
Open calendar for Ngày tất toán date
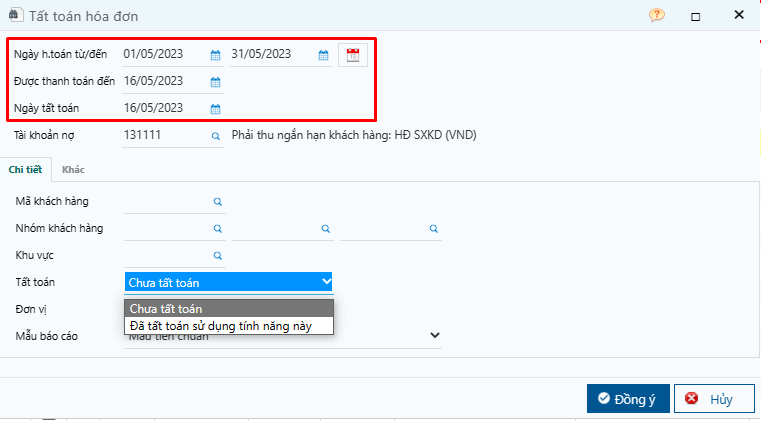[215, 109]
